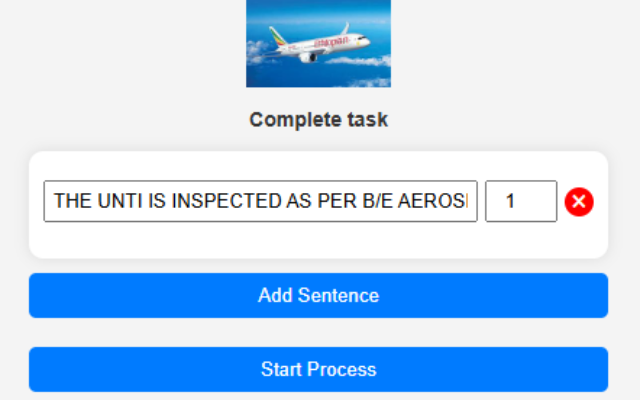Click the Add Sentence button
Screen dimensions: 640x400
[x=318, y=296]
